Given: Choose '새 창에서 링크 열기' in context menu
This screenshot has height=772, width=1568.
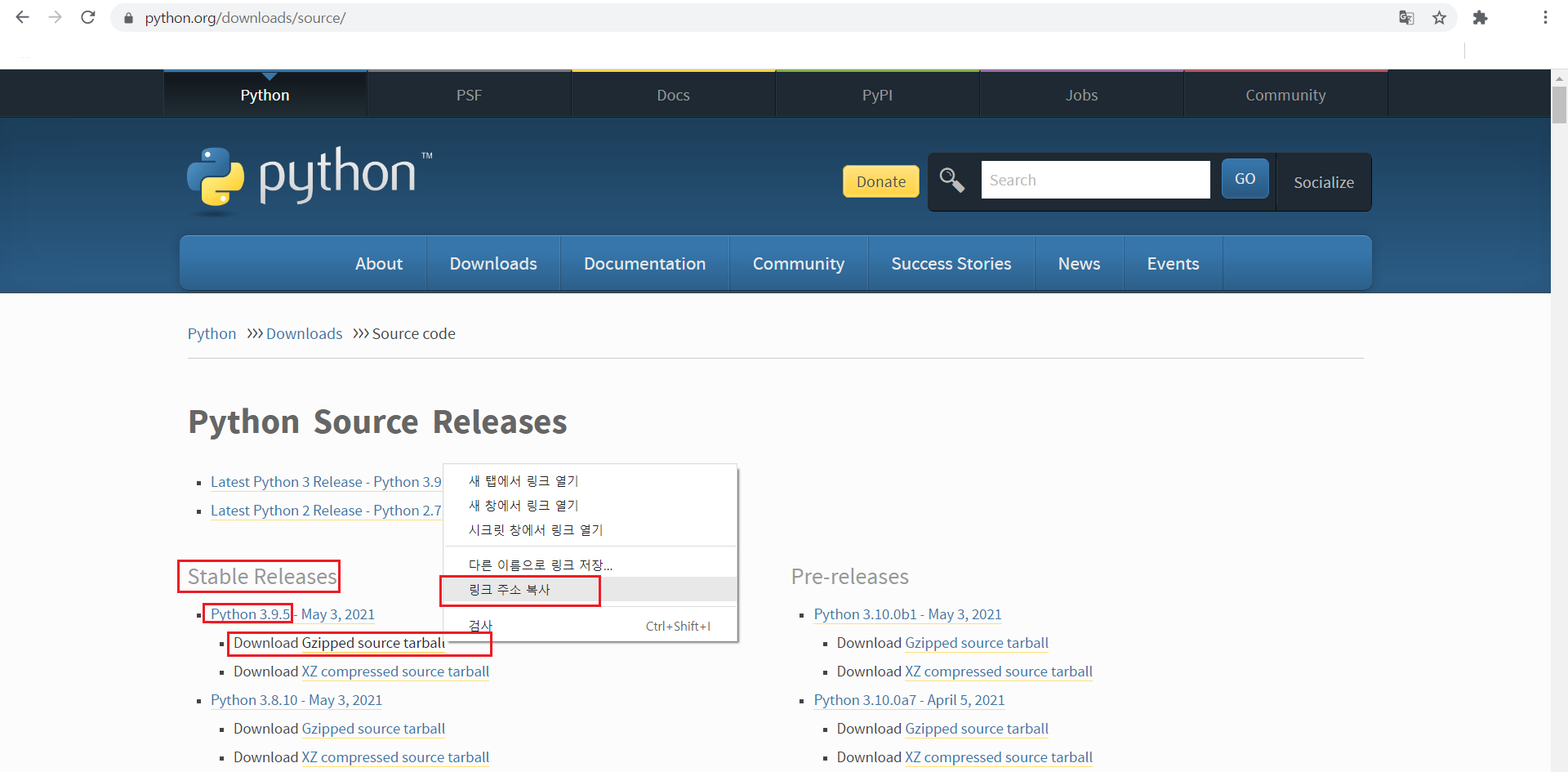Looking at the screenshot, I should (590, 505).
